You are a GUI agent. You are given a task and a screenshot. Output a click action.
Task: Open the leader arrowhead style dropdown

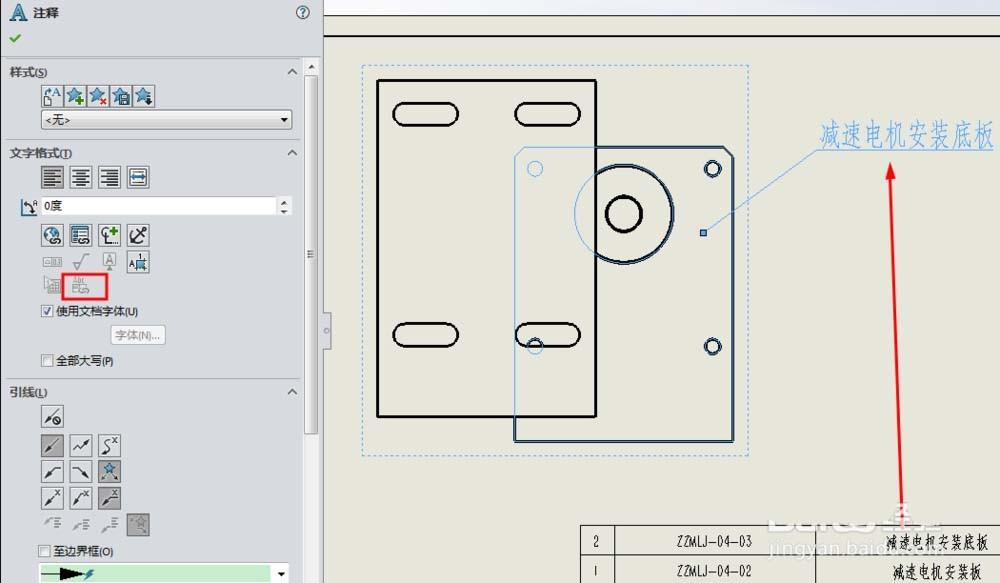pyautogui.click(x=283, y=574)
